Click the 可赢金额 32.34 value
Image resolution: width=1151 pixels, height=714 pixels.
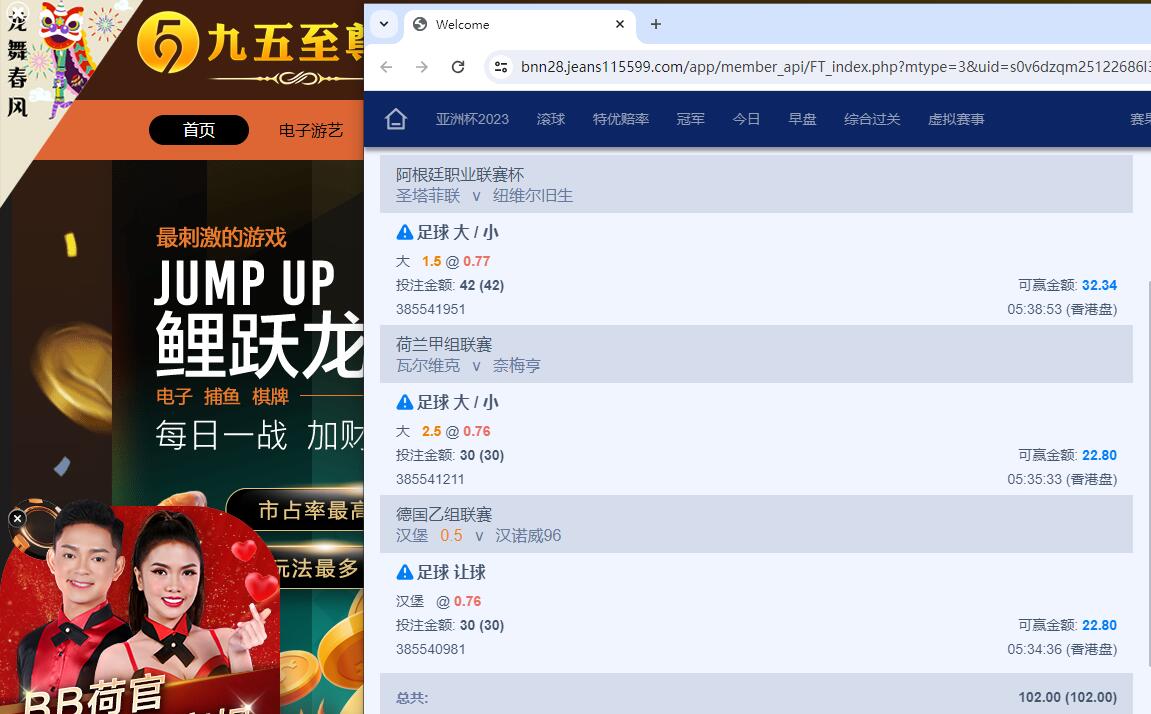coord(1100,285)
